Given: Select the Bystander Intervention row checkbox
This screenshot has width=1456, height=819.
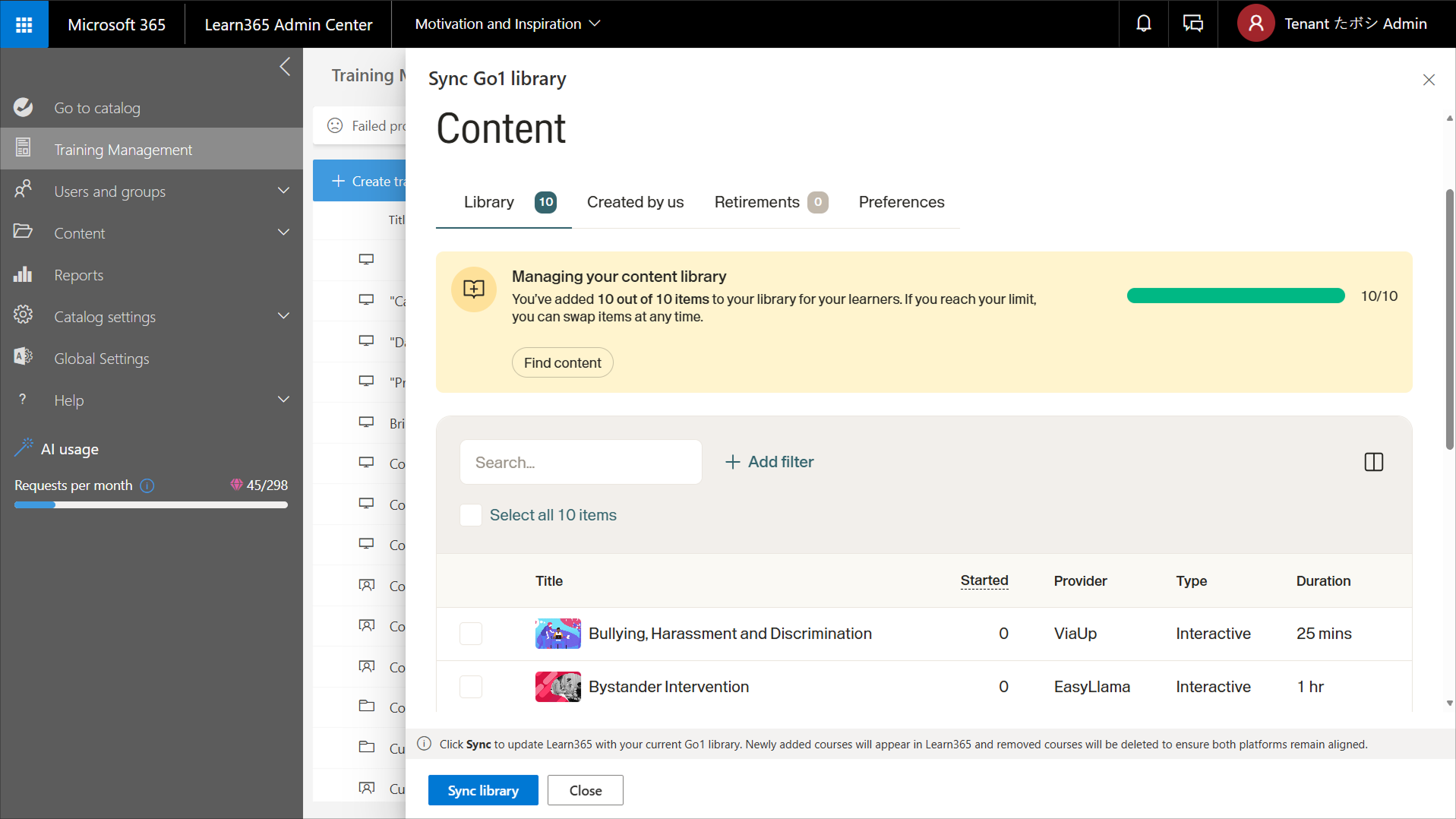Looking at the screenshot, I should (471, 687).
